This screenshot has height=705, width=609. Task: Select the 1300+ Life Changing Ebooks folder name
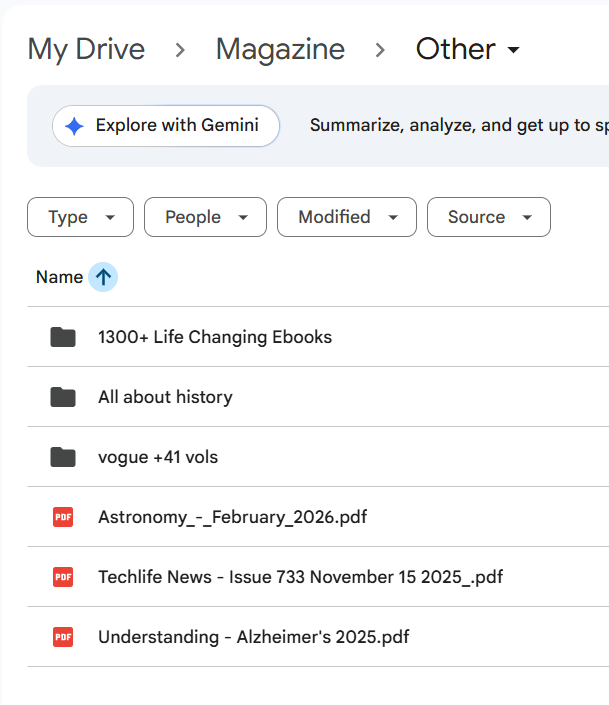pyautogui.click(x=215, y=337)
